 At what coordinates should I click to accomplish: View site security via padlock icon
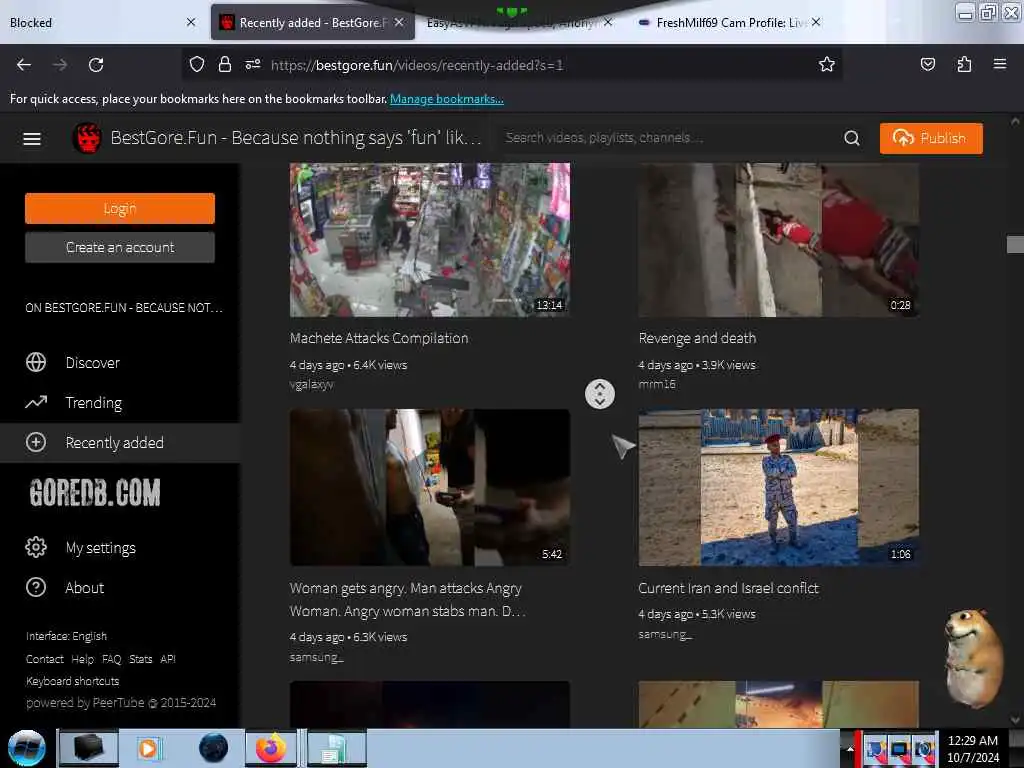tap(225, 64)
